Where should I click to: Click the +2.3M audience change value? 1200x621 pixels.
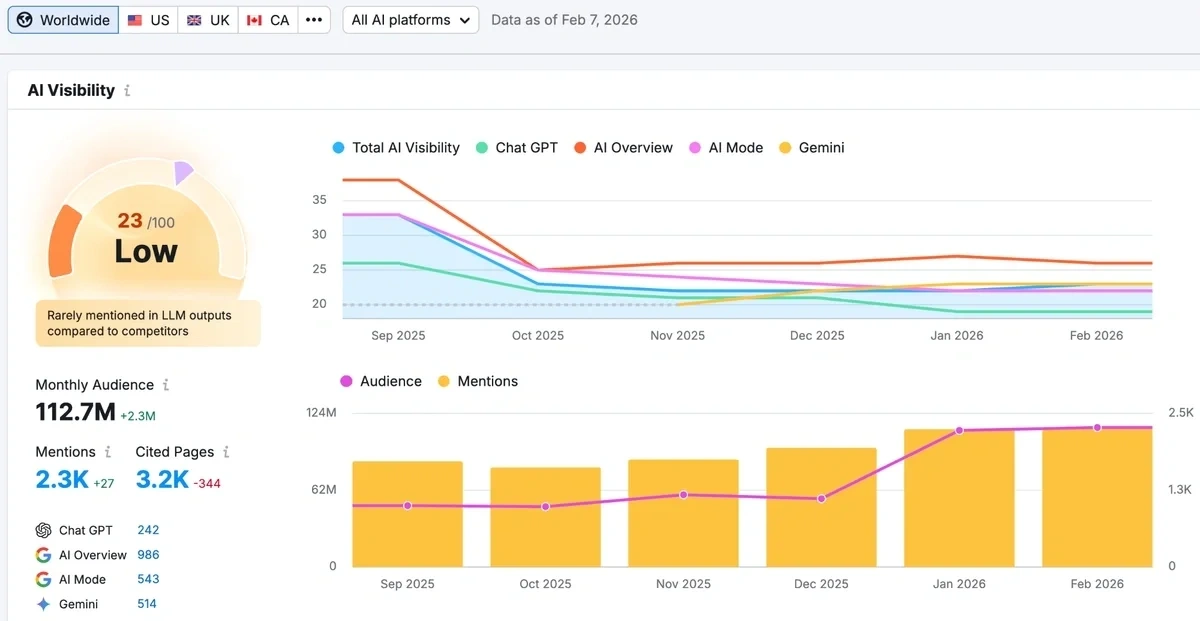[138, 415]
